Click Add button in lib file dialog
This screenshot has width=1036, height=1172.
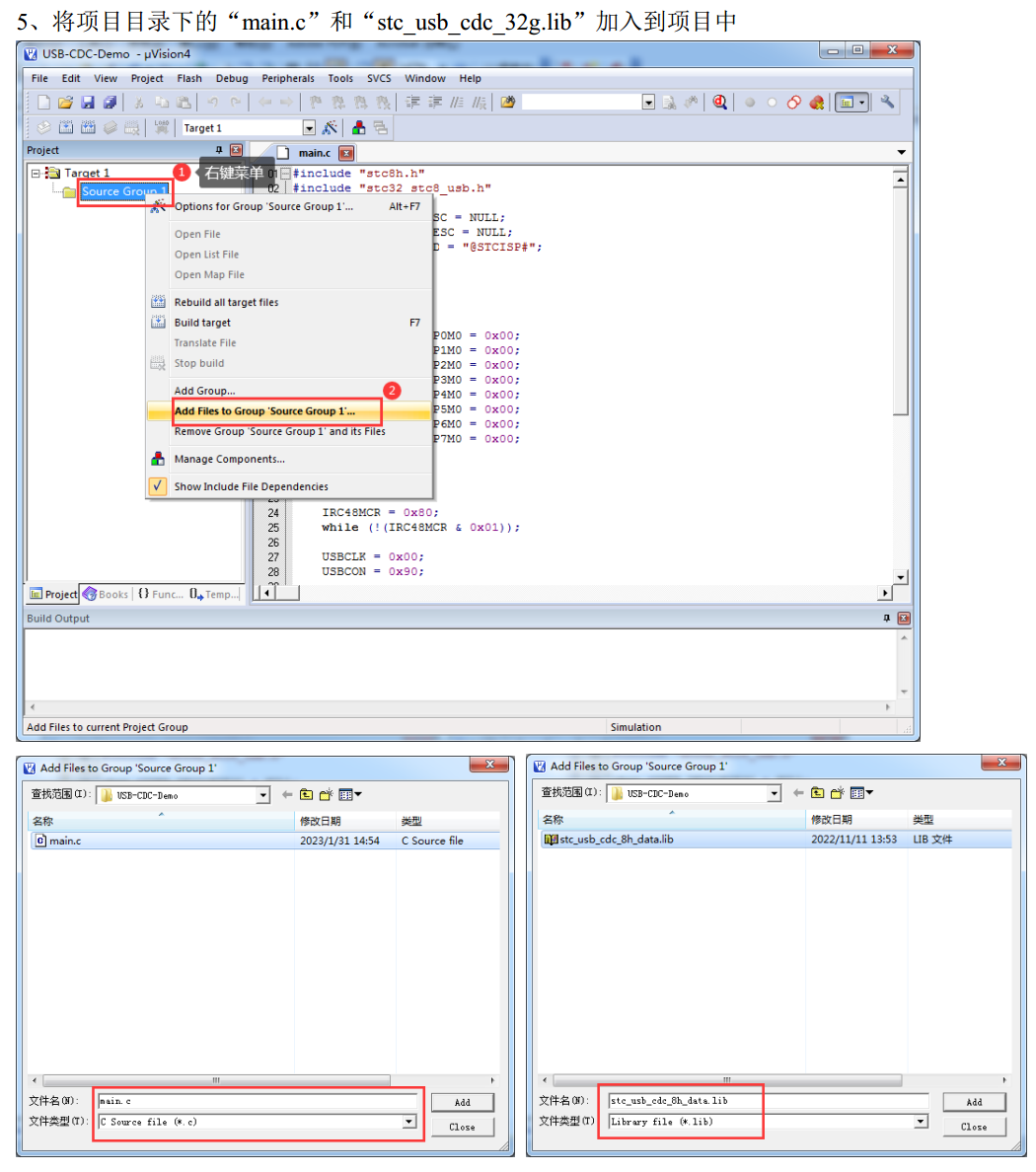pos(974,1102)
